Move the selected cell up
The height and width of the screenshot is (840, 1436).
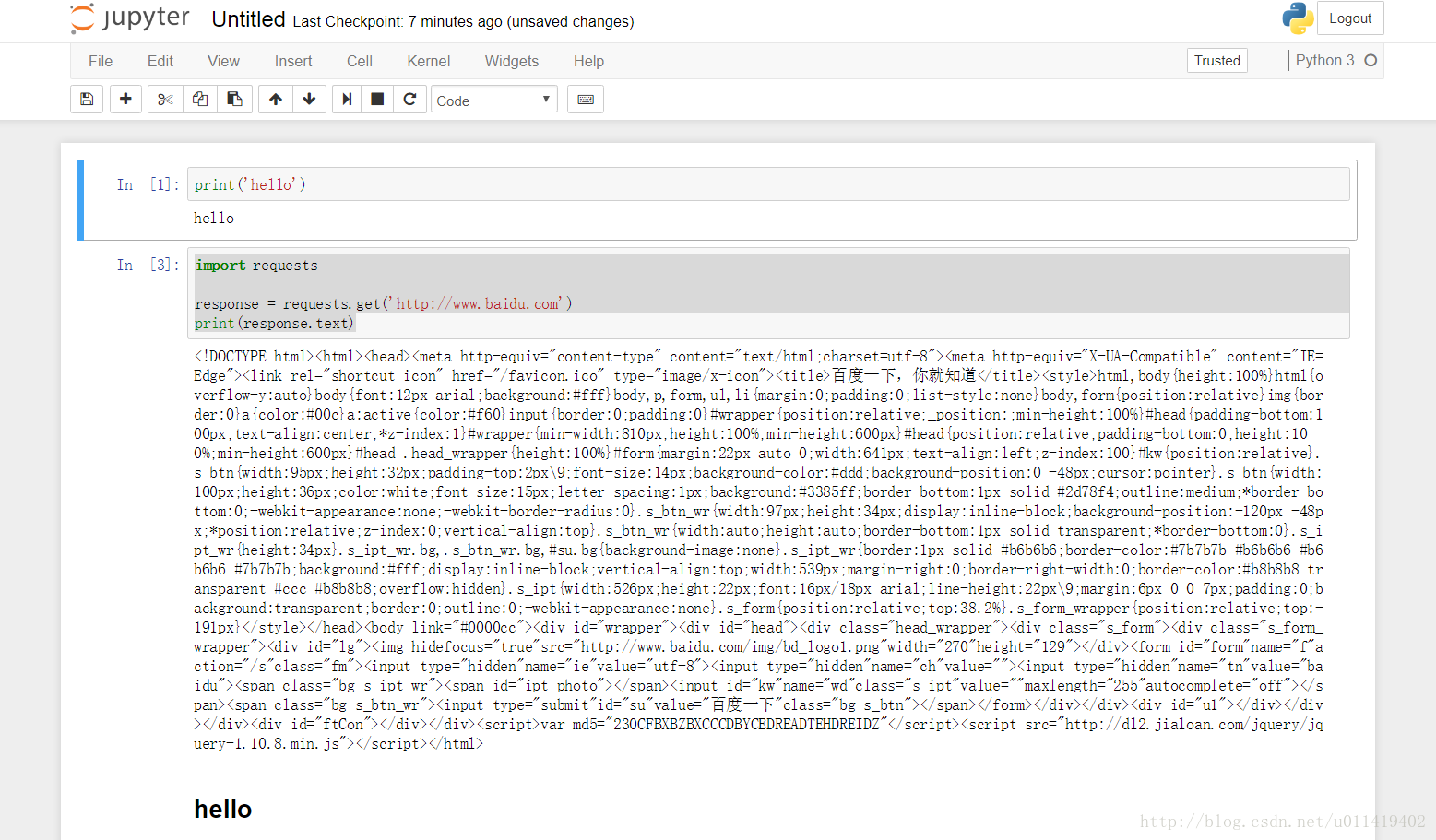(x=276, y=100)
